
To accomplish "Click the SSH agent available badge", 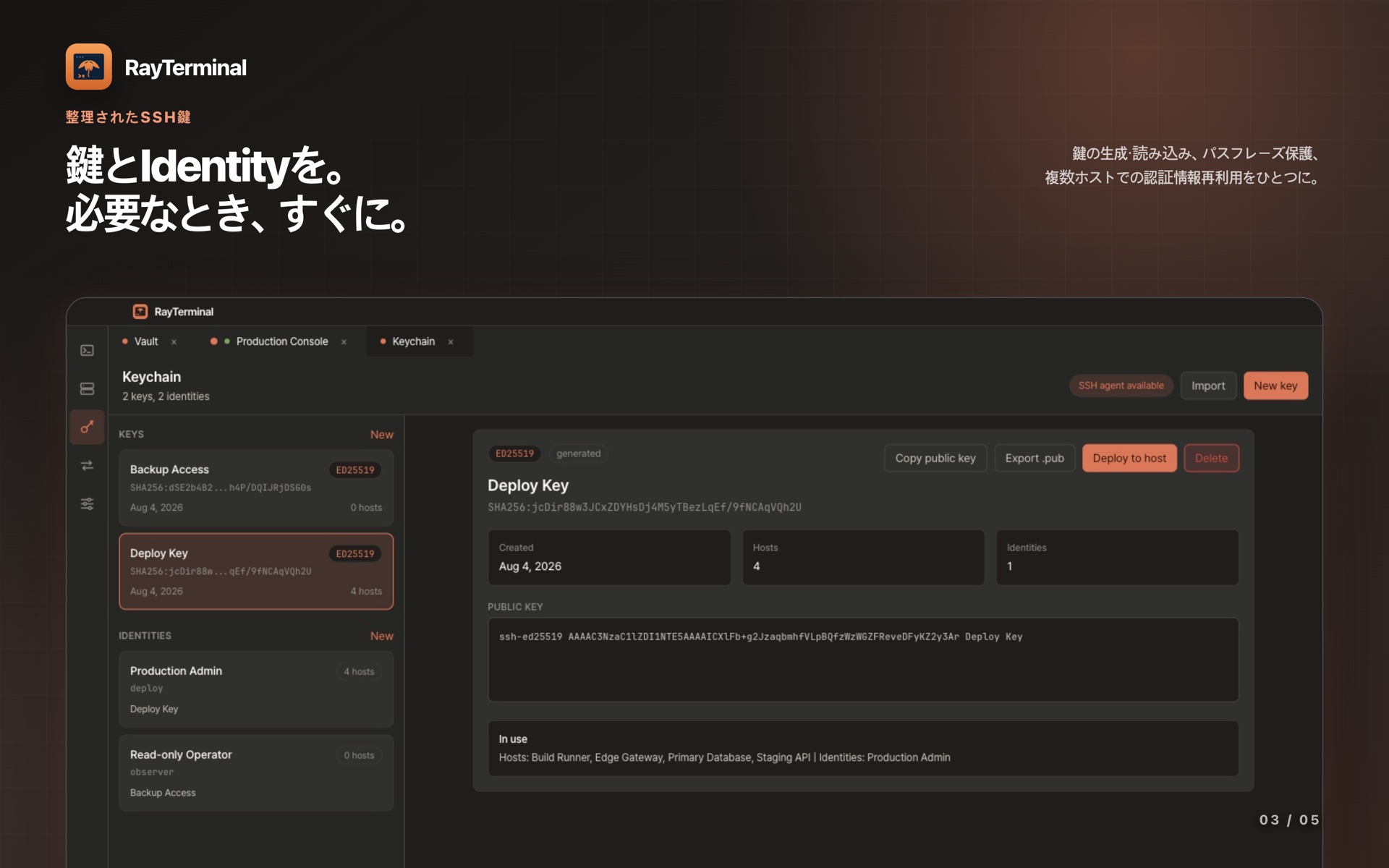I will pos(1121,386).
